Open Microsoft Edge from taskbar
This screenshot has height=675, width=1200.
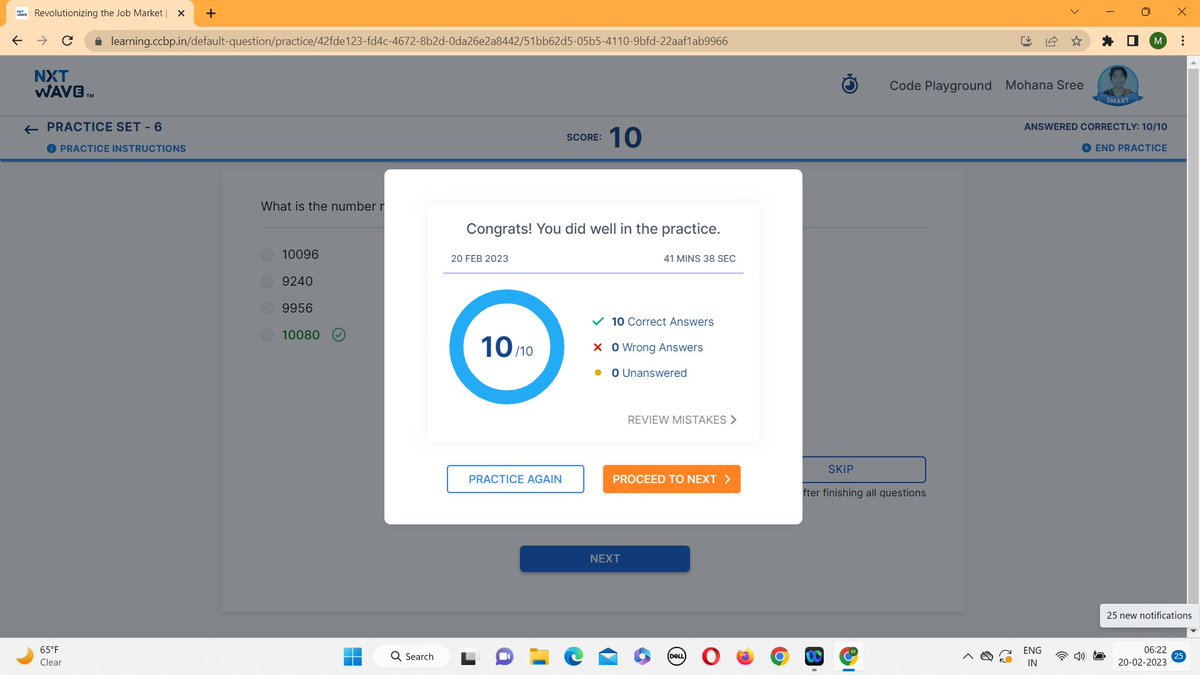574,657
